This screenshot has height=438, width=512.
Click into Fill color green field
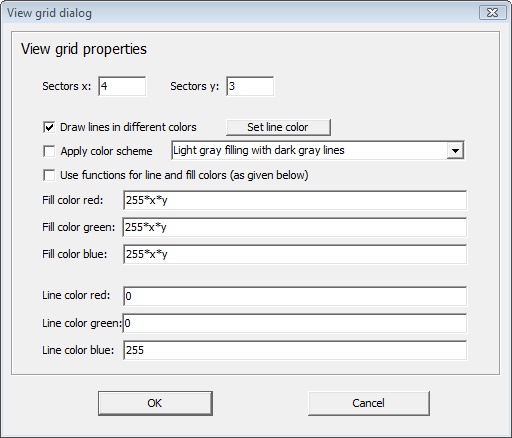coord(295,227)
